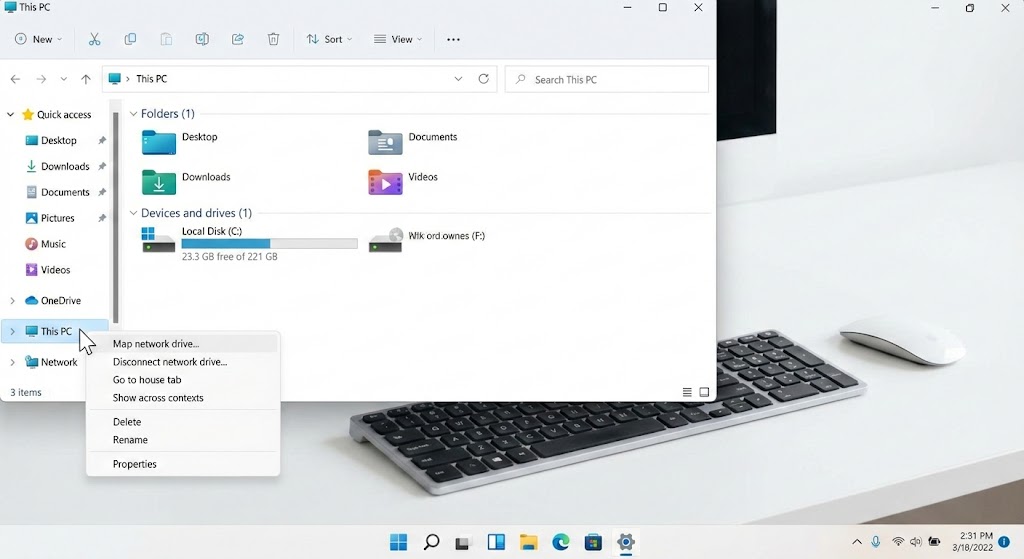
Task: Click the Search This PC box
Action: [607, 79]
